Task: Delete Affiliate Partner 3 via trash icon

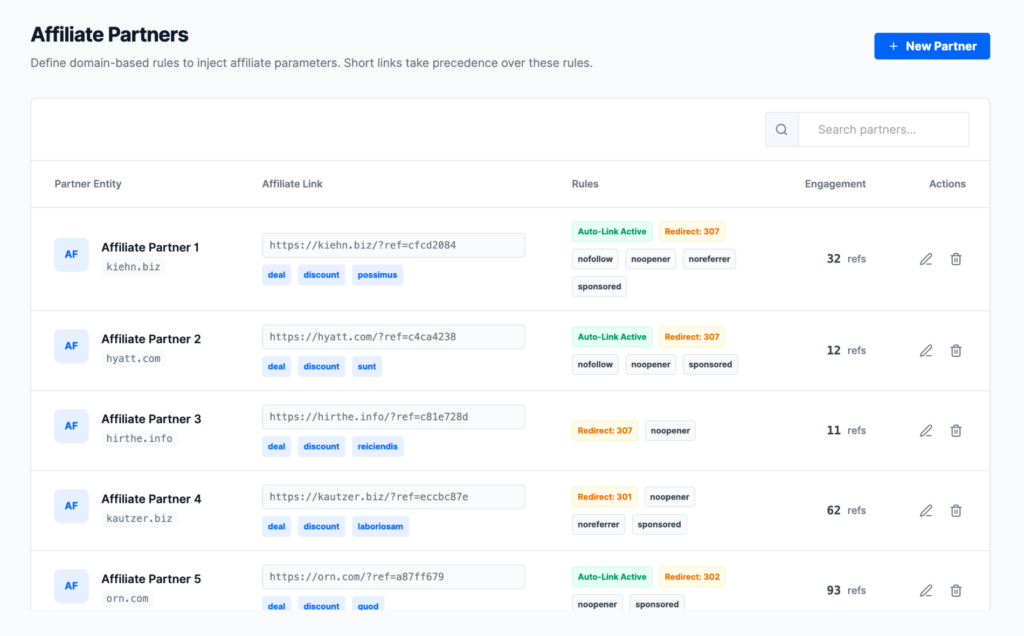Action: coord(956,431)
